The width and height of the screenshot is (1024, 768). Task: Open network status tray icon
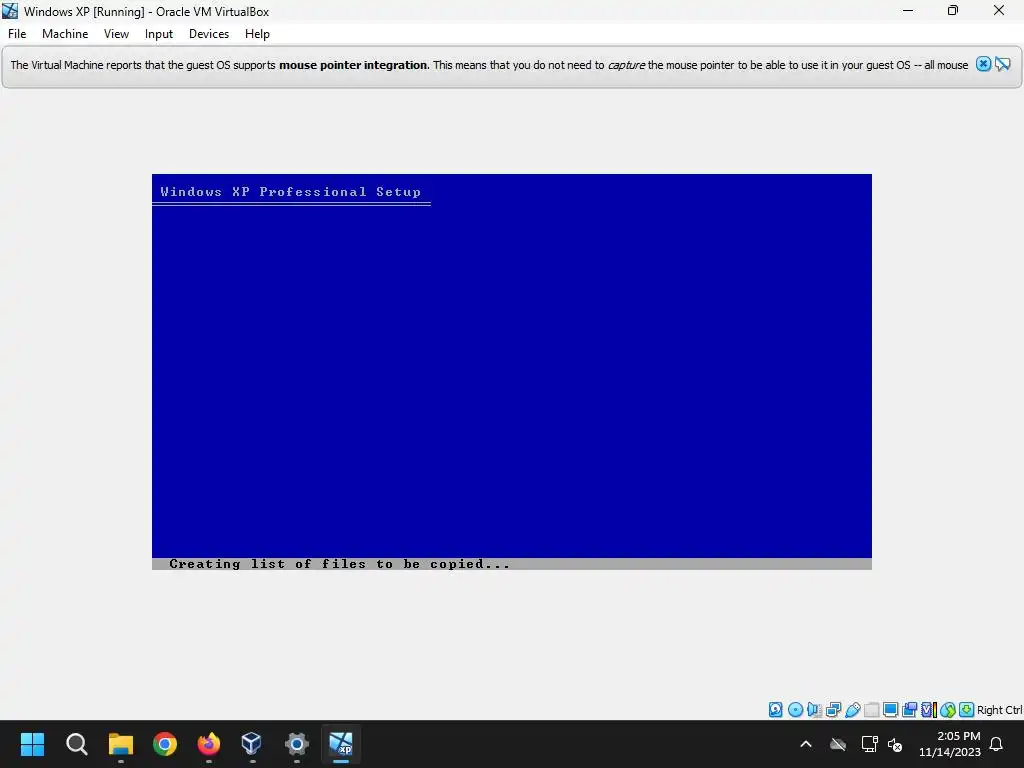(869, 744)
